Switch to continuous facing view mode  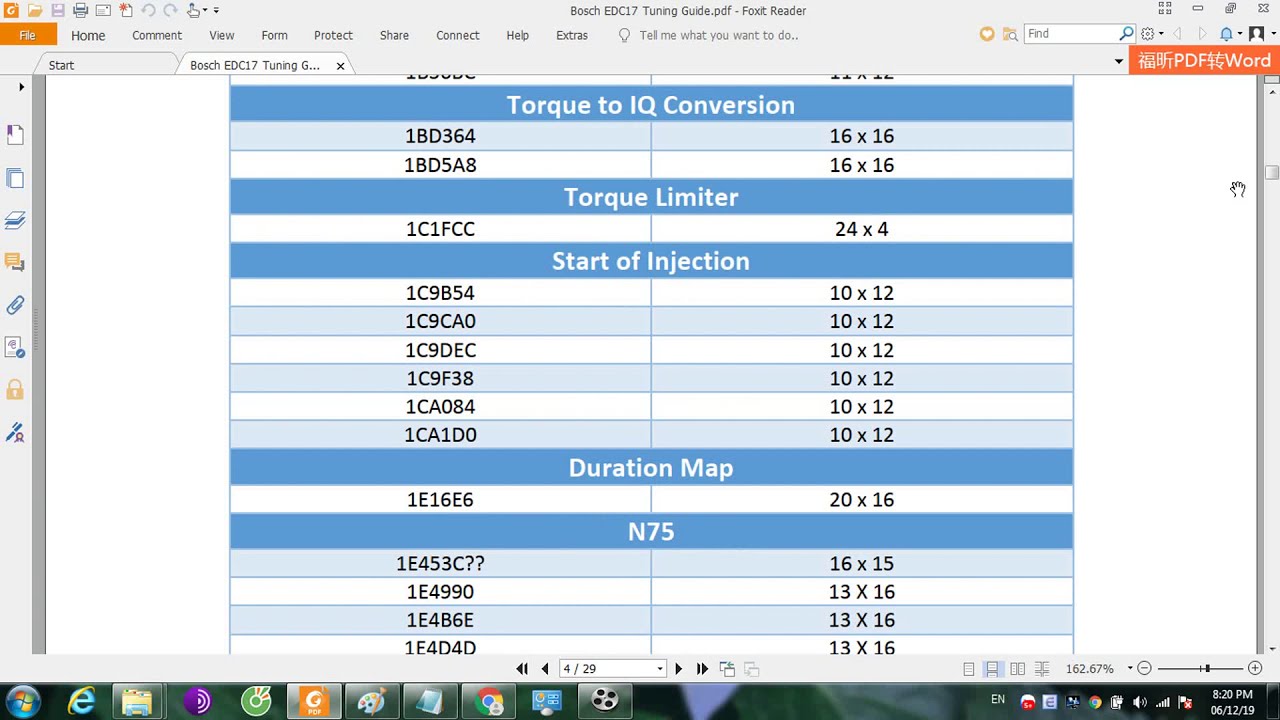[x=1041, y=668]
